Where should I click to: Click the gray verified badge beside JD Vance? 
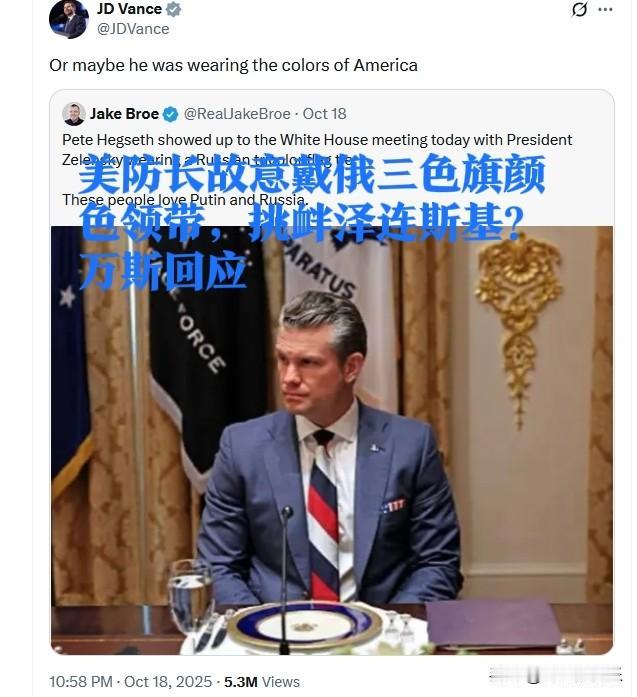tap(173, 9)
